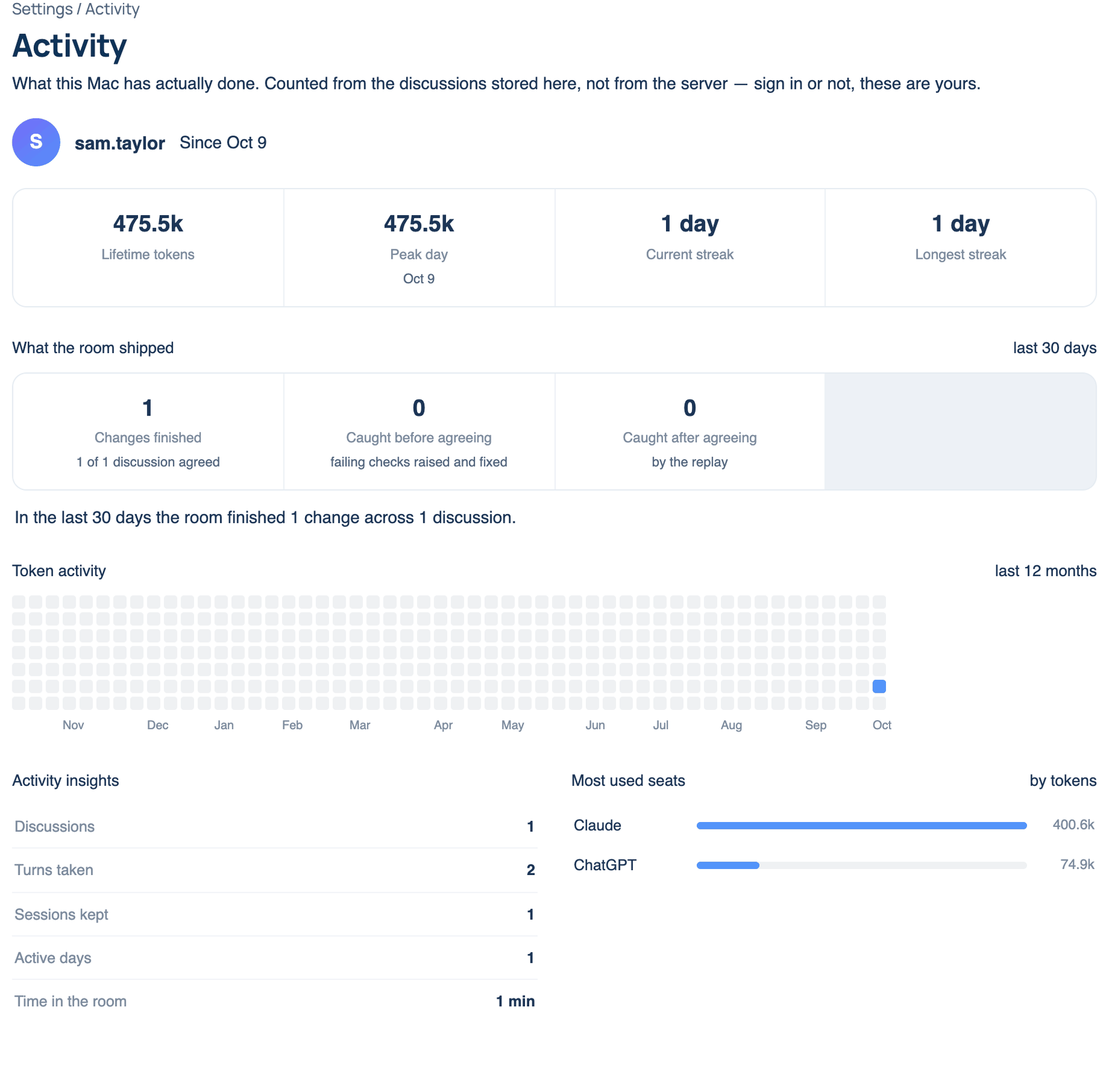1109x1092 pixels.
Task: Click the Activity page heading
Action: coord(70,46)
